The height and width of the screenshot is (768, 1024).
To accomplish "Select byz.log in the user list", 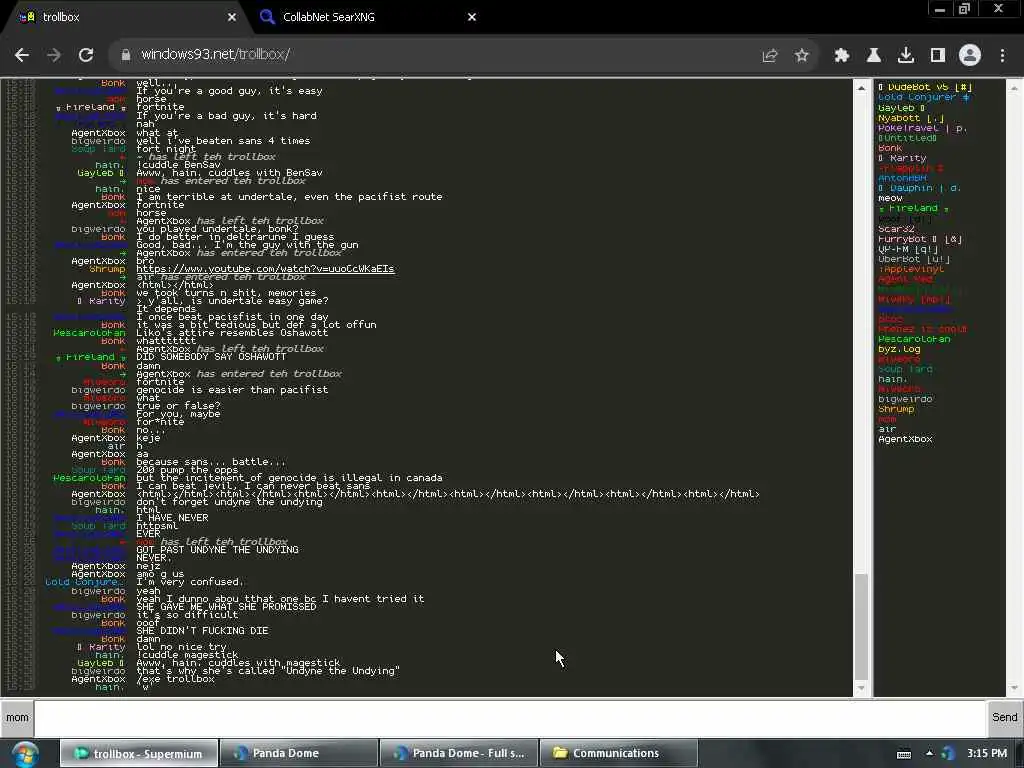I will [x=899, y=349].
